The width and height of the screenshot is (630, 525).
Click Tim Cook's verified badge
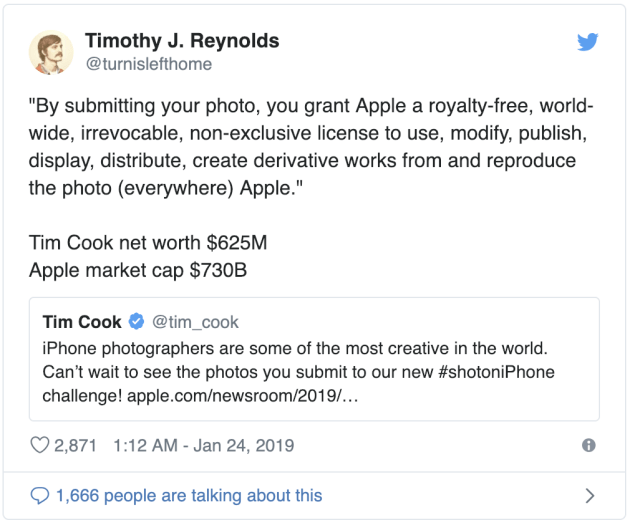(137, 322)
